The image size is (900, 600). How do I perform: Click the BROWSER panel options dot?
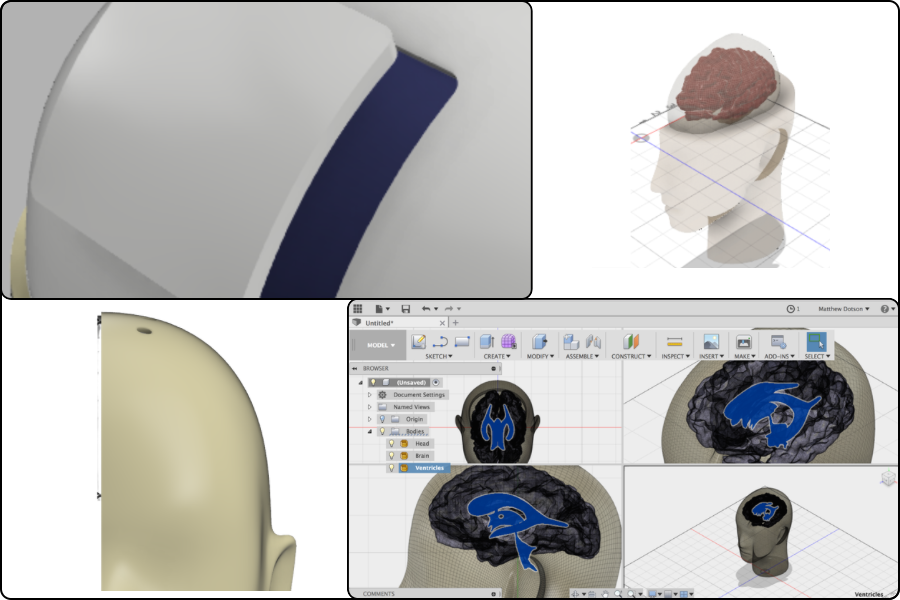(494, 369)
